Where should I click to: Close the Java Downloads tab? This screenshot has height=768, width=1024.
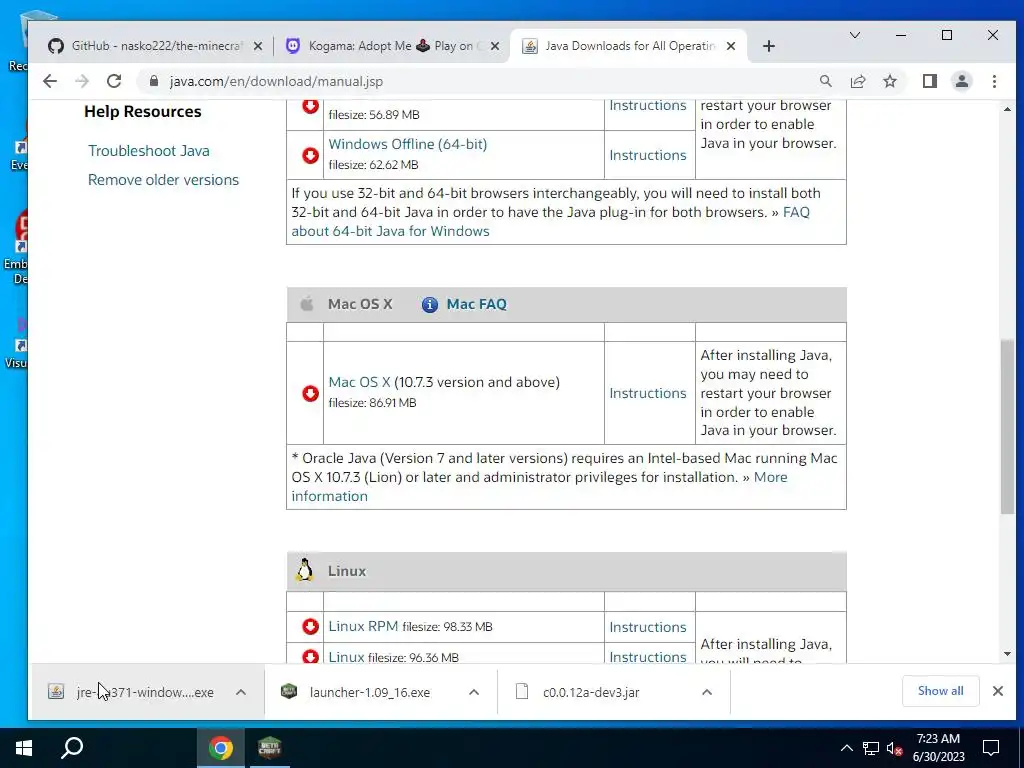click(x=731, y=46)
